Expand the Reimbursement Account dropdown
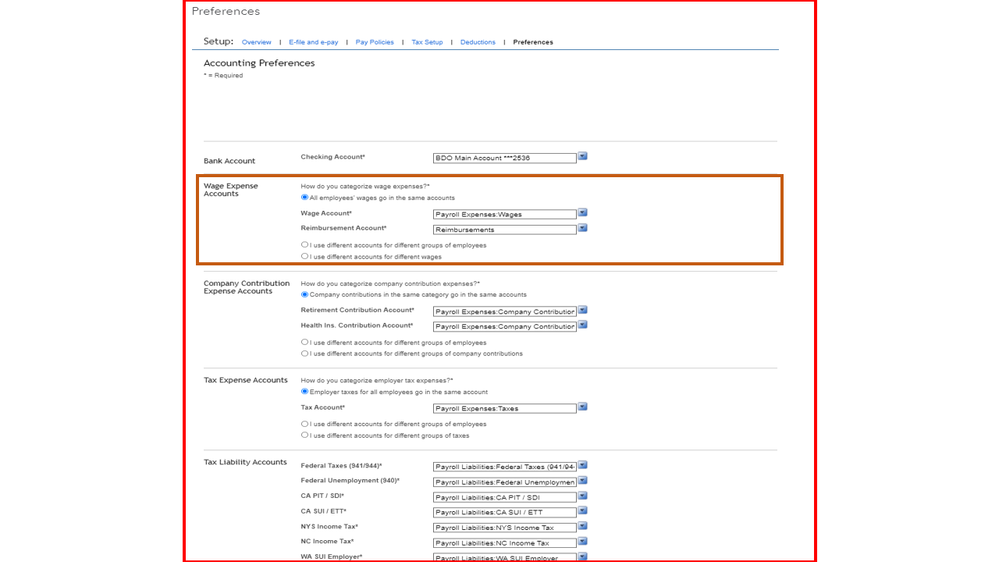The image size is (999, 562). (x=582, y=229)
